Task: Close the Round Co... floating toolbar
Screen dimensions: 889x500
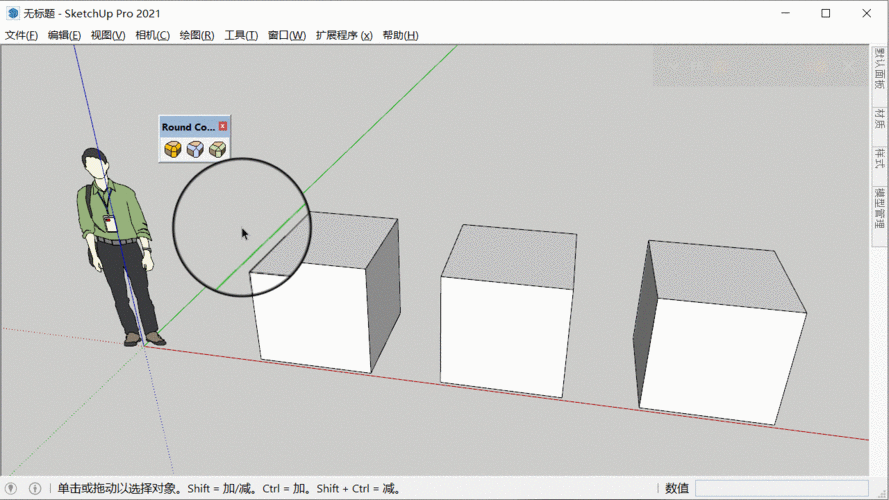Action: point(223,126)
